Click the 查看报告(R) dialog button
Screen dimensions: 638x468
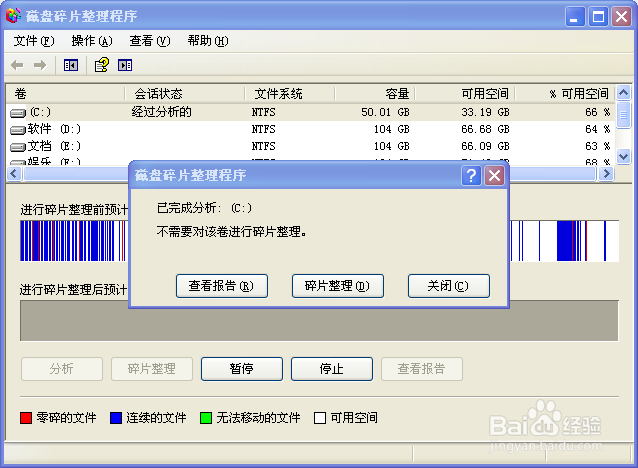point(222,286)
